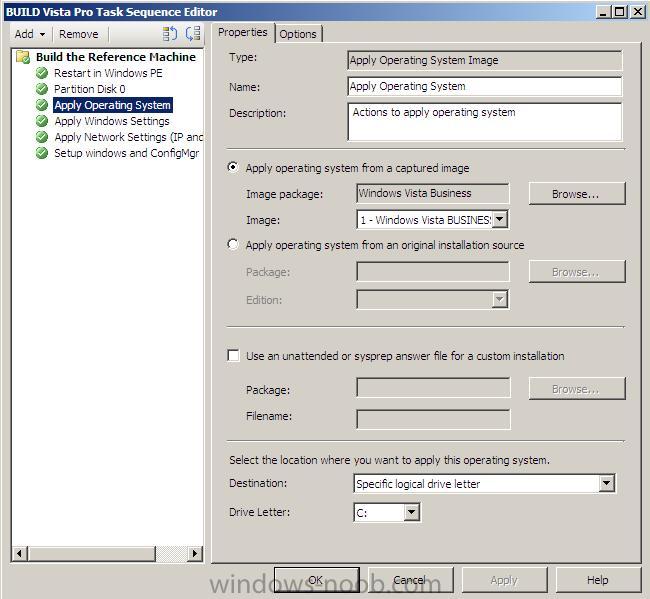Image resolution: width=650 pixels, height=599 pixels.
Task: Click green check icon beside Apply Operating System
Action: (42, 105)
